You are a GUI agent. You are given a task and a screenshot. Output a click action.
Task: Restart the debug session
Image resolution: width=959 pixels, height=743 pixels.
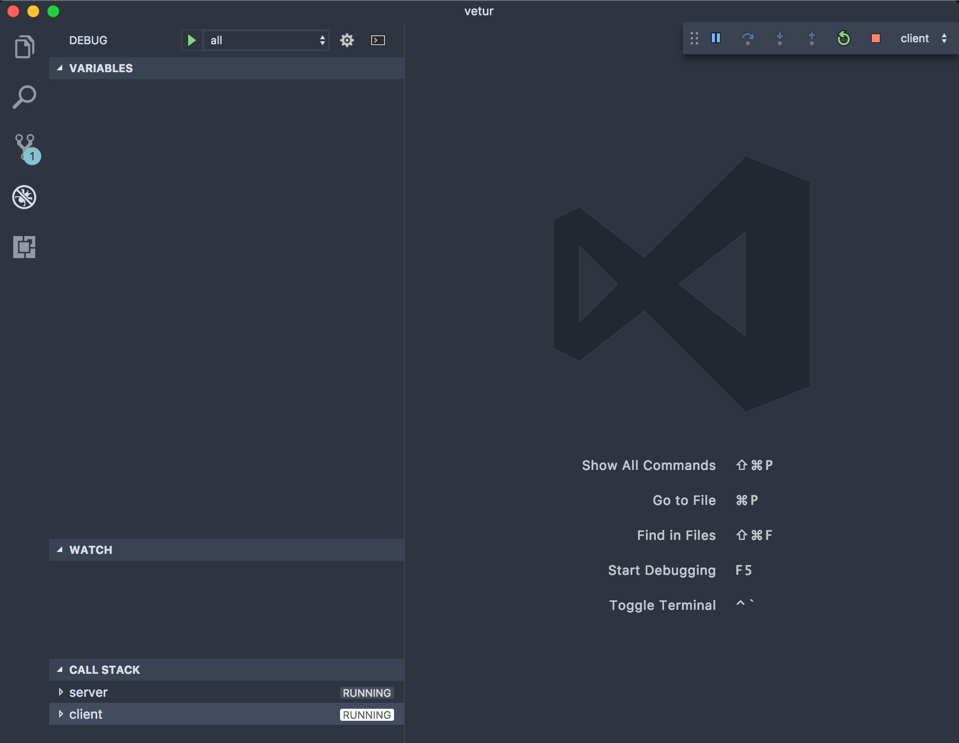pyautogui.click(x=843, y=39)
